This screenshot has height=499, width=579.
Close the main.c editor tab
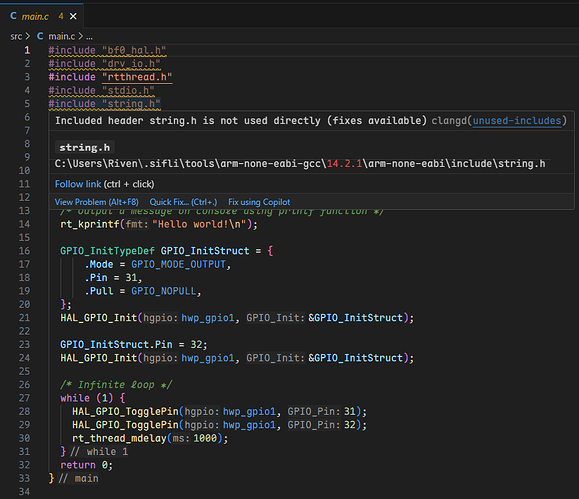tap(73, 16)
